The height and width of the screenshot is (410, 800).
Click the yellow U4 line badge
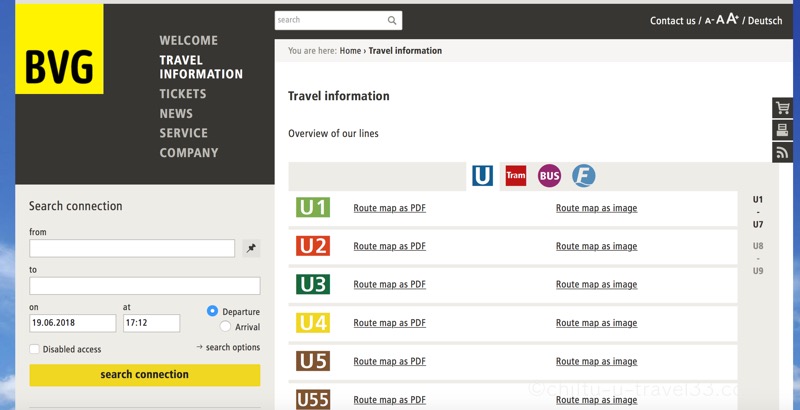tap(313, 323)
